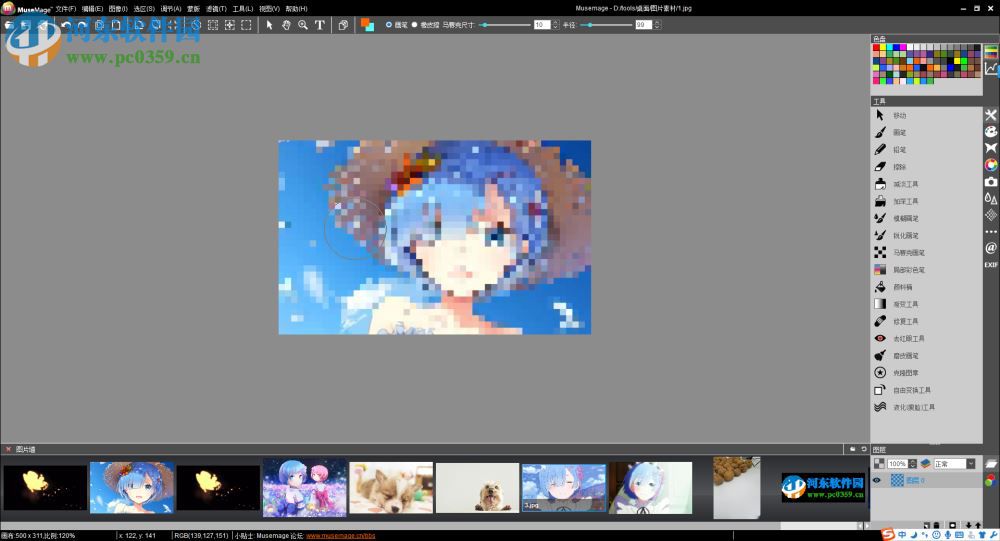Close the image wall panel with X
This screenshot has height=541, width=1000.
[8, 449]
